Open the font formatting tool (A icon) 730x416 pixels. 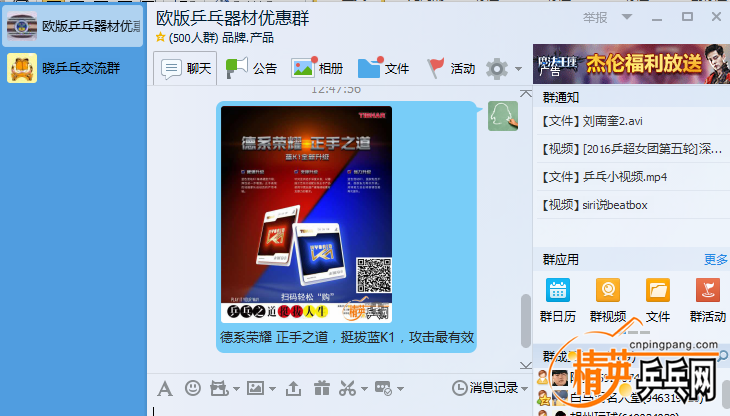pos(164,389)
